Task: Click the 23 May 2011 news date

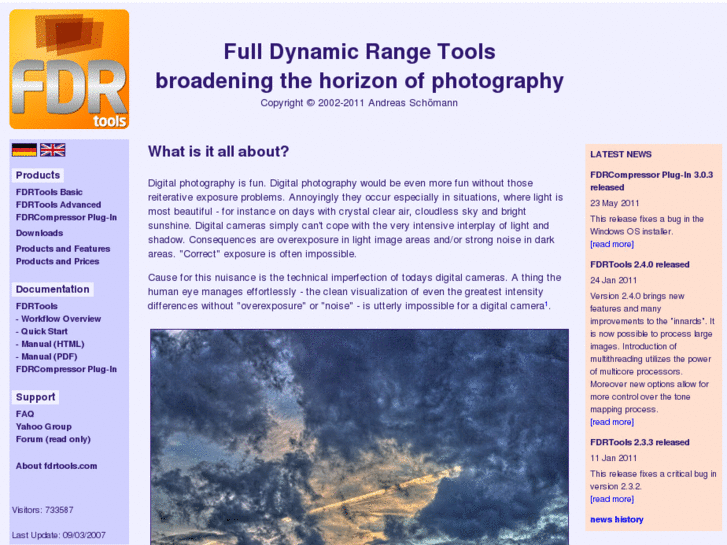Action: (615, 203)
